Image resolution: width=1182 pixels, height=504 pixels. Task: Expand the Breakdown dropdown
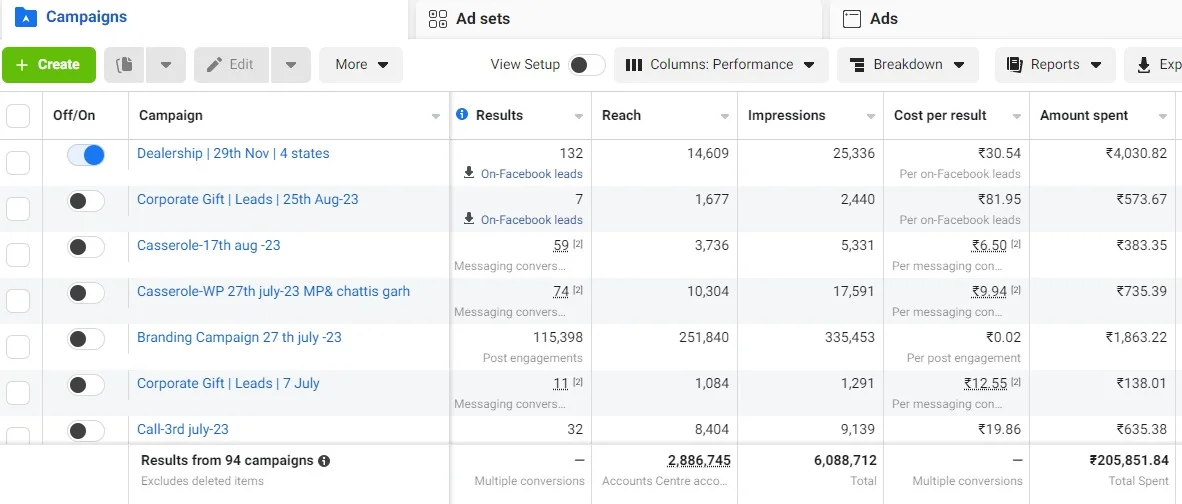pyautogui.click(x=907, y=65)
